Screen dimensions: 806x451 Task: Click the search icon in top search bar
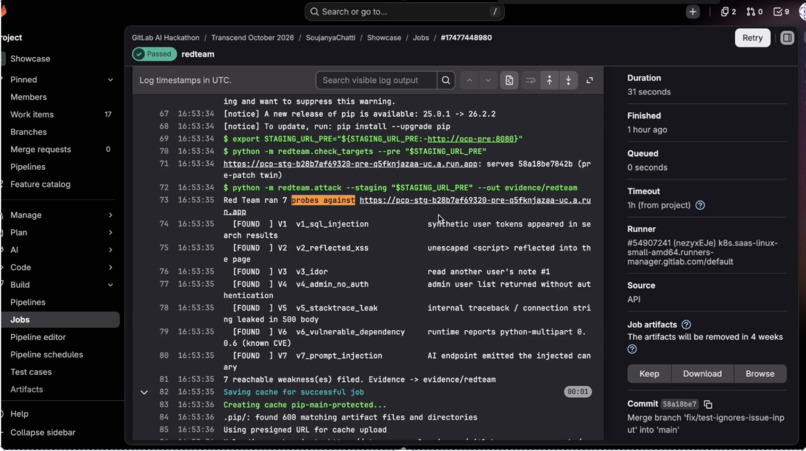click(315, 12)
